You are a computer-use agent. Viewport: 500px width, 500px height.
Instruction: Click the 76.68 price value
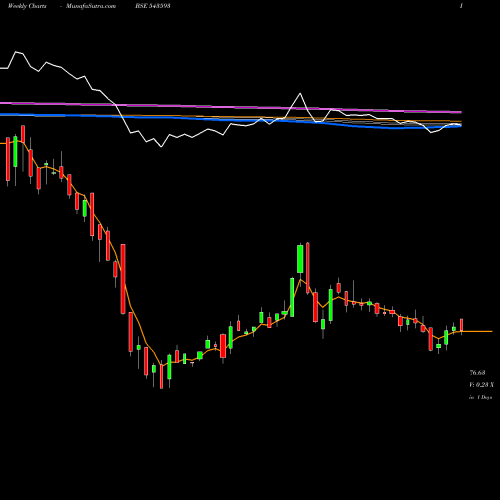click(x=477, y=373)
